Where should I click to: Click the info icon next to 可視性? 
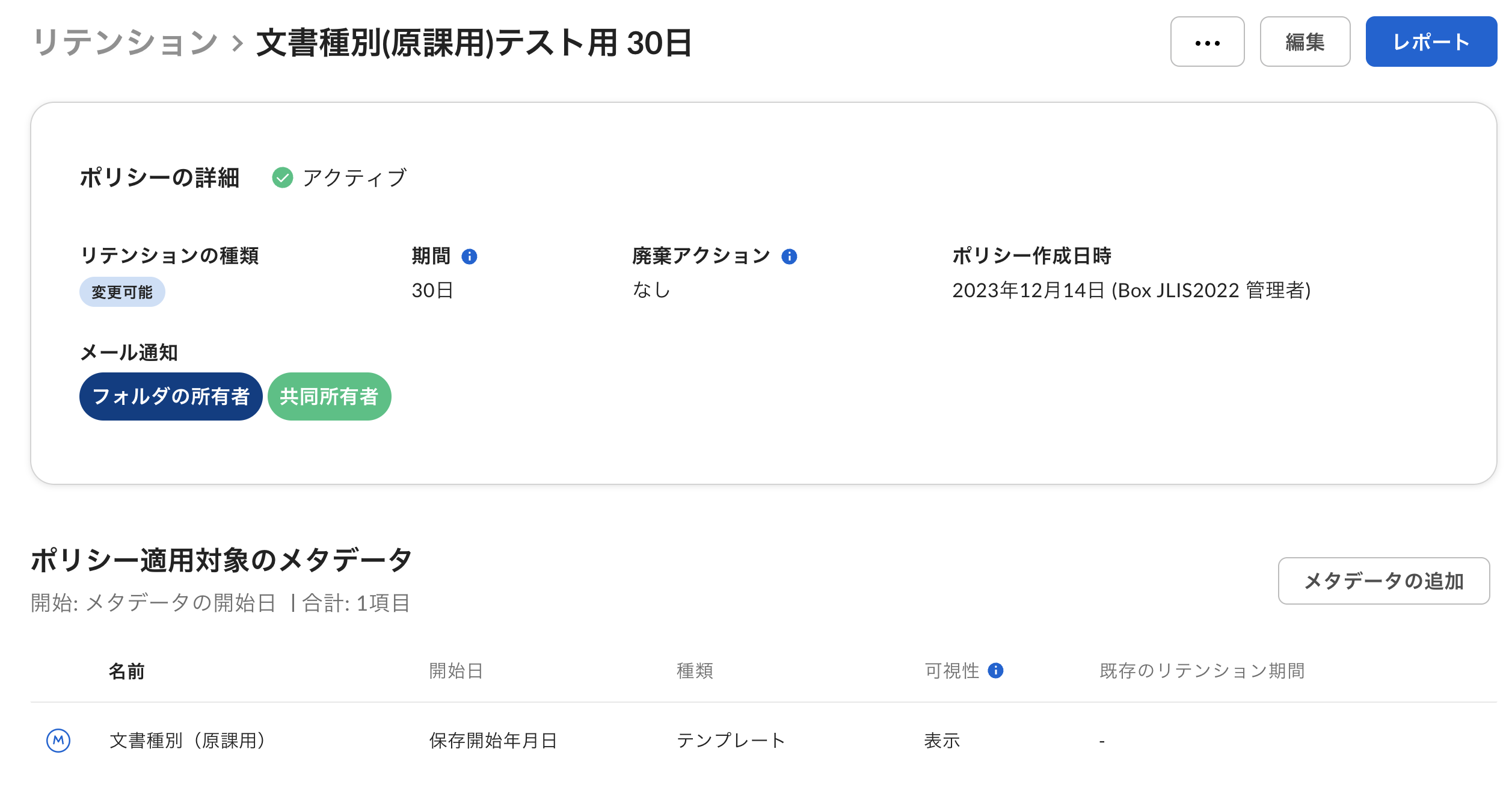pyautogui.click(x=995, y=670)
